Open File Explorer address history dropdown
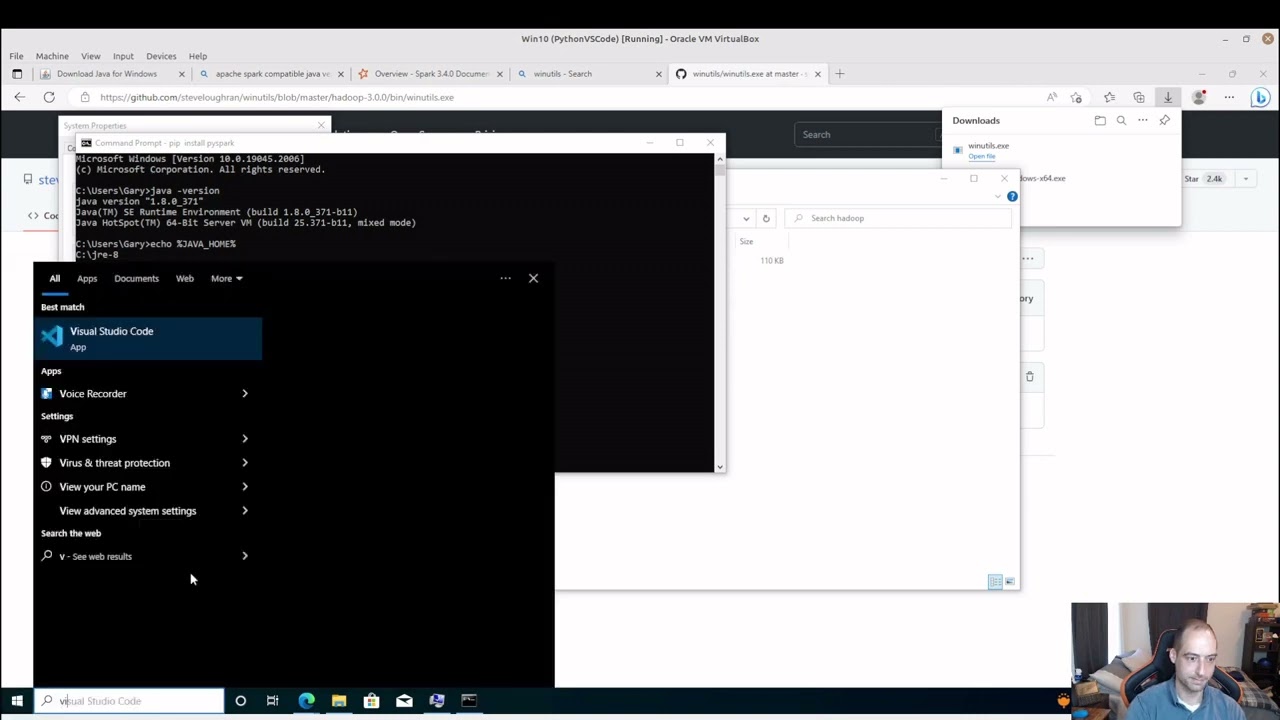Screen dimensions: 1280x720 coord(746,218)
